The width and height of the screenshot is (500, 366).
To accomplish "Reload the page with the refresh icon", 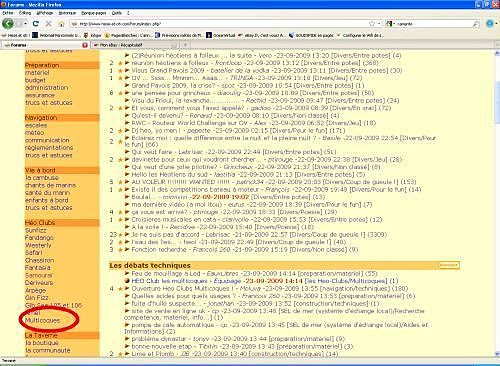I will click(x=36, y=24).
